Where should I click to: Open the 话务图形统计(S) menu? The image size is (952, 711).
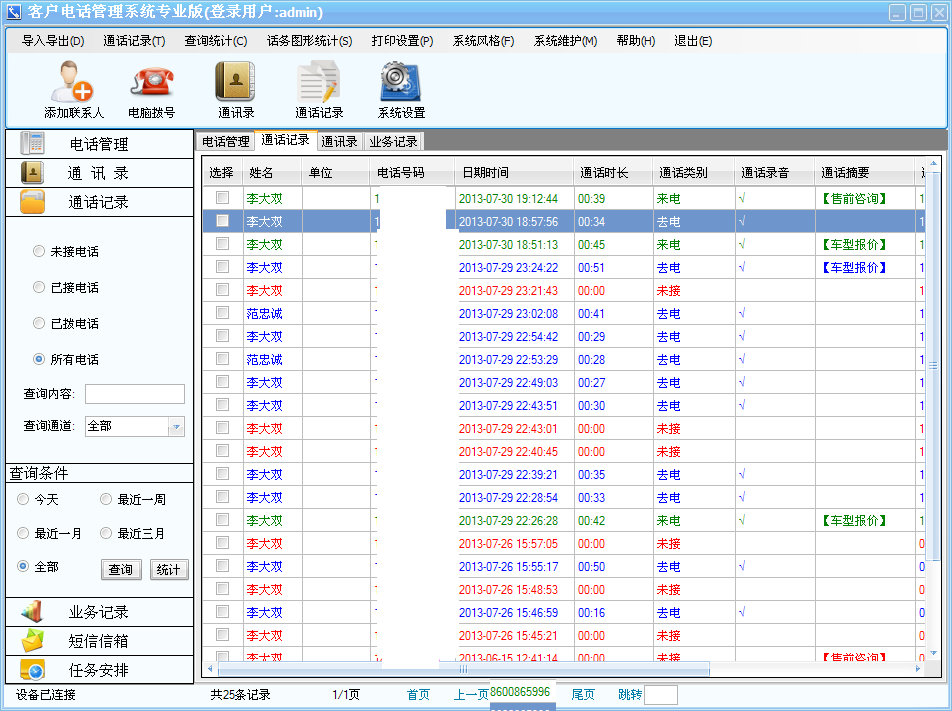pos(310,41)
